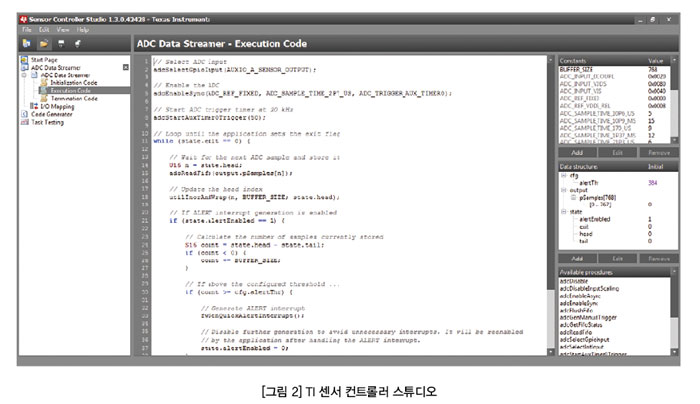Click Remove under the Data structures panel
The image size is (700, 404).
pos(658,258)
